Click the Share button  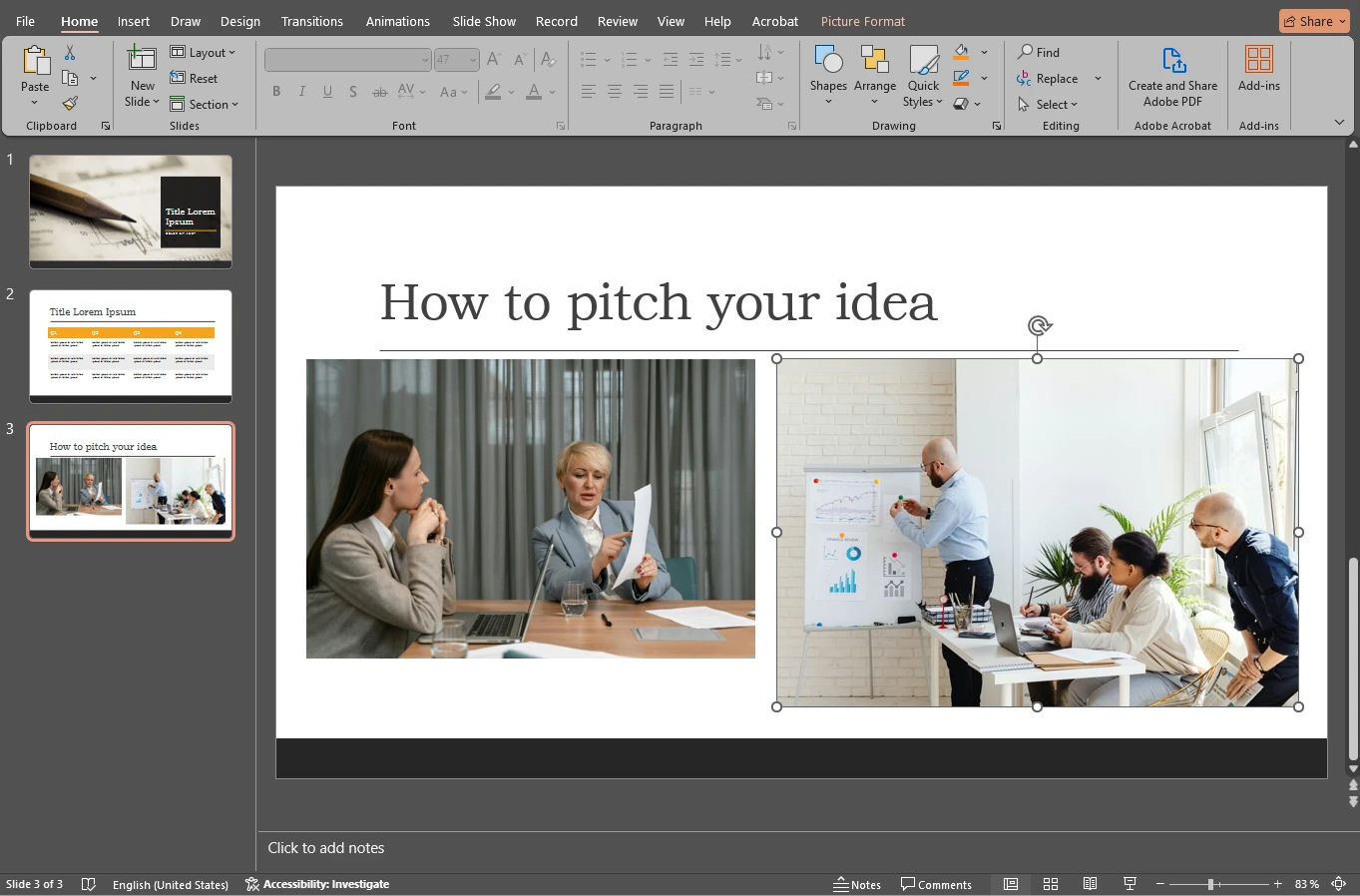click(1314, 21)
